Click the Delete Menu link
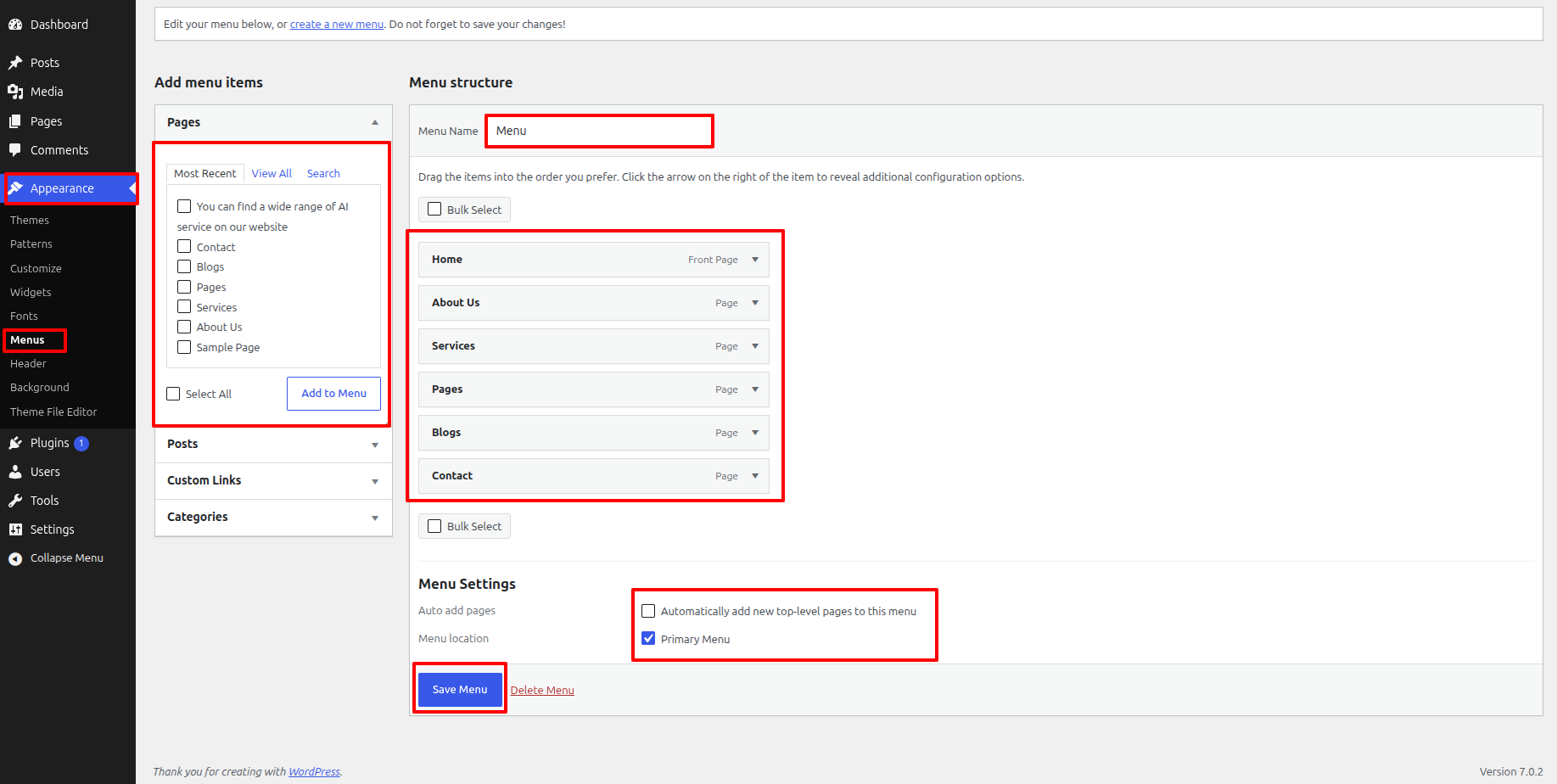 [x=542, y=691]
